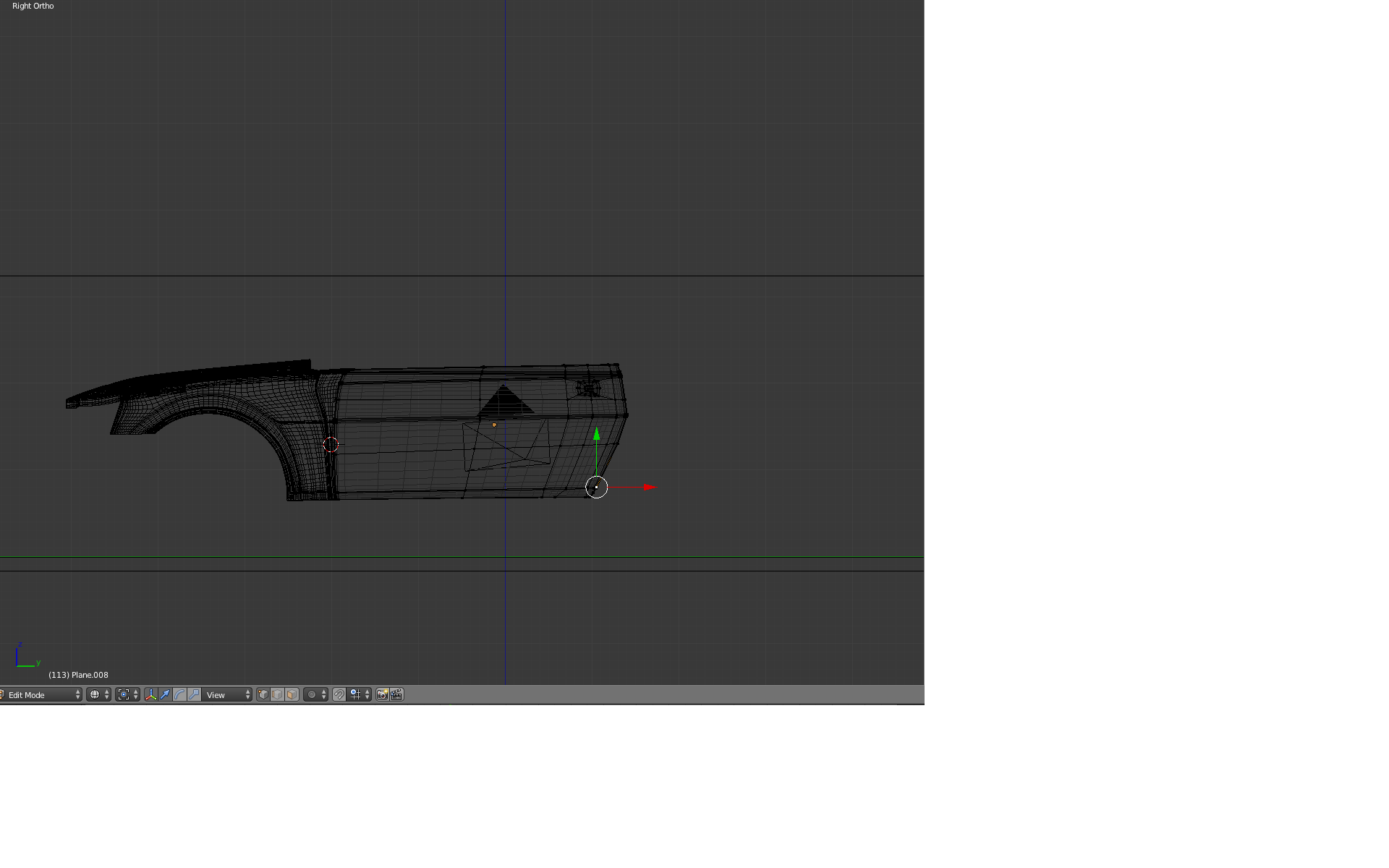The height and width of the screenshot is (868, 1389).
Task: Open the proportional editing menu
Action: (315, 695)
